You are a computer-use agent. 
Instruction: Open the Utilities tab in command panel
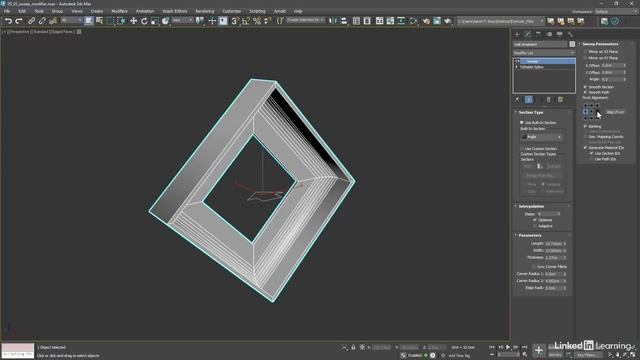[570, 34]
